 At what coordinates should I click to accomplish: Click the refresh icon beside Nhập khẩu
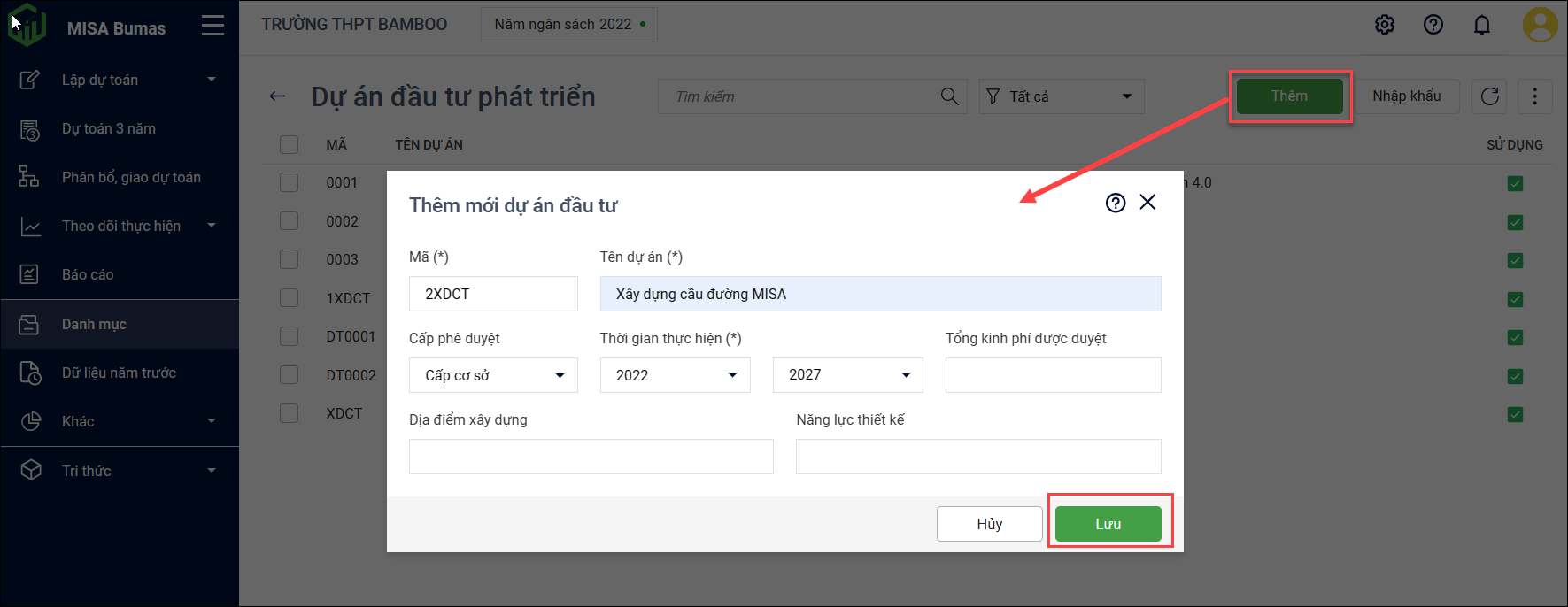[1490, 96]
